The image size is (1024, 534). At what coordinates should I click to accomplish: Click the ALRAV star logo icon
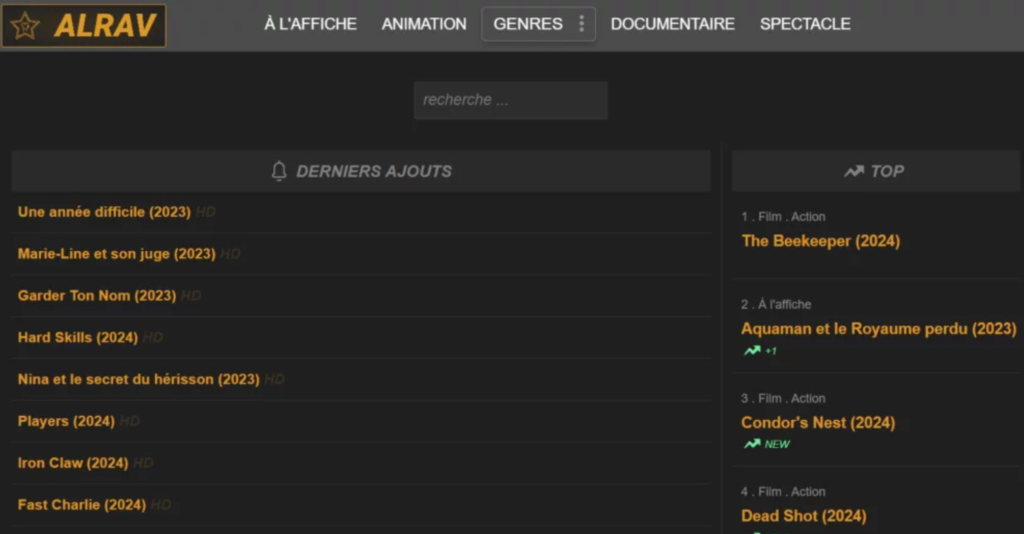click(x=25, y=26)
